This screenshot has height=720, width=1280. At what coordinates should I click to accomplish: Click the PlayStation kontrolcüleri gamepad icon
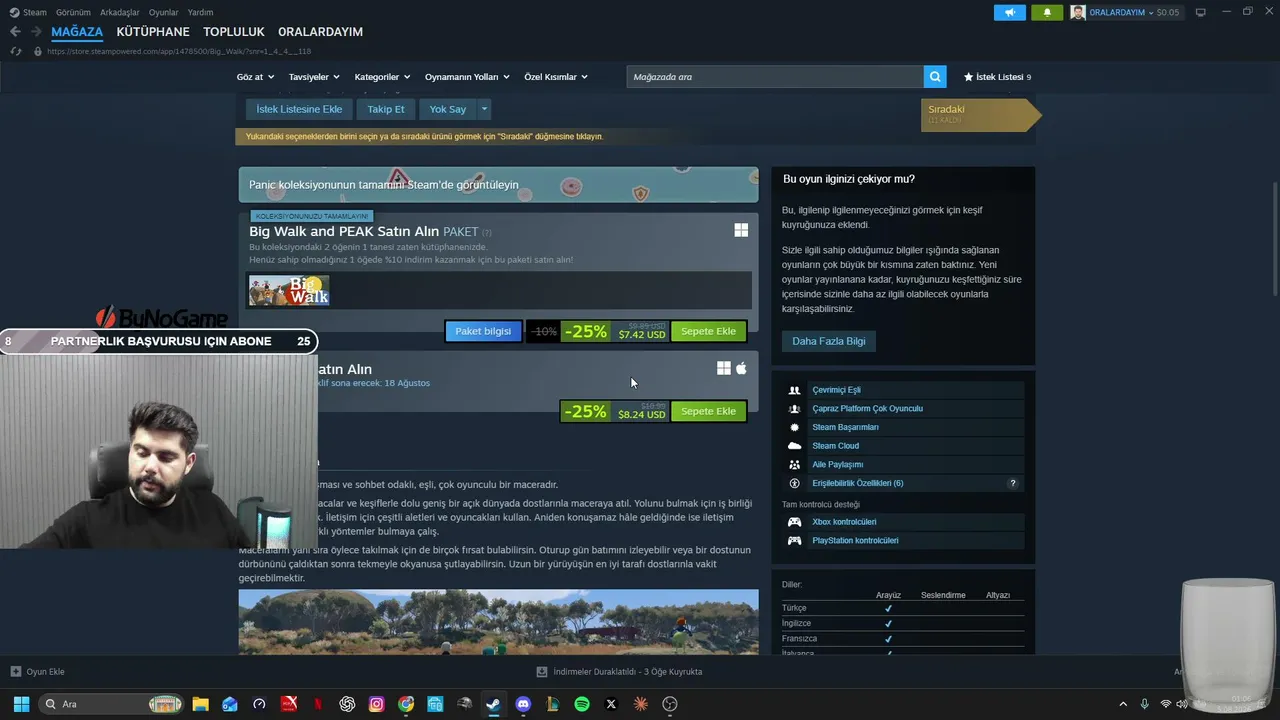794,541
